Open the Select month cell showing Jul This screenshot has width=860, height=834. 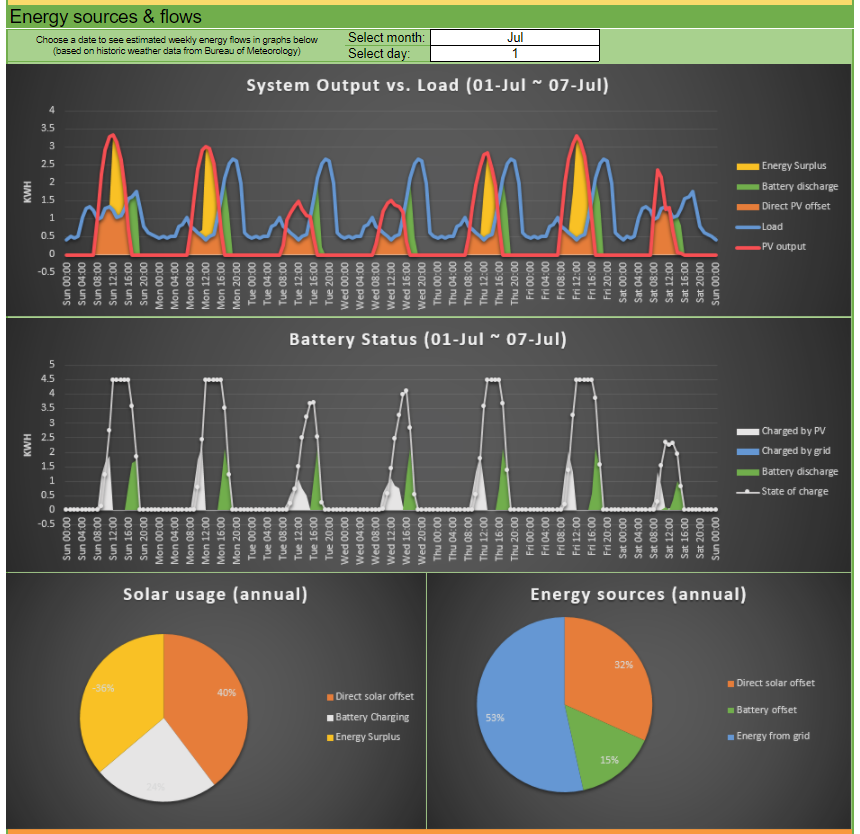515,38
